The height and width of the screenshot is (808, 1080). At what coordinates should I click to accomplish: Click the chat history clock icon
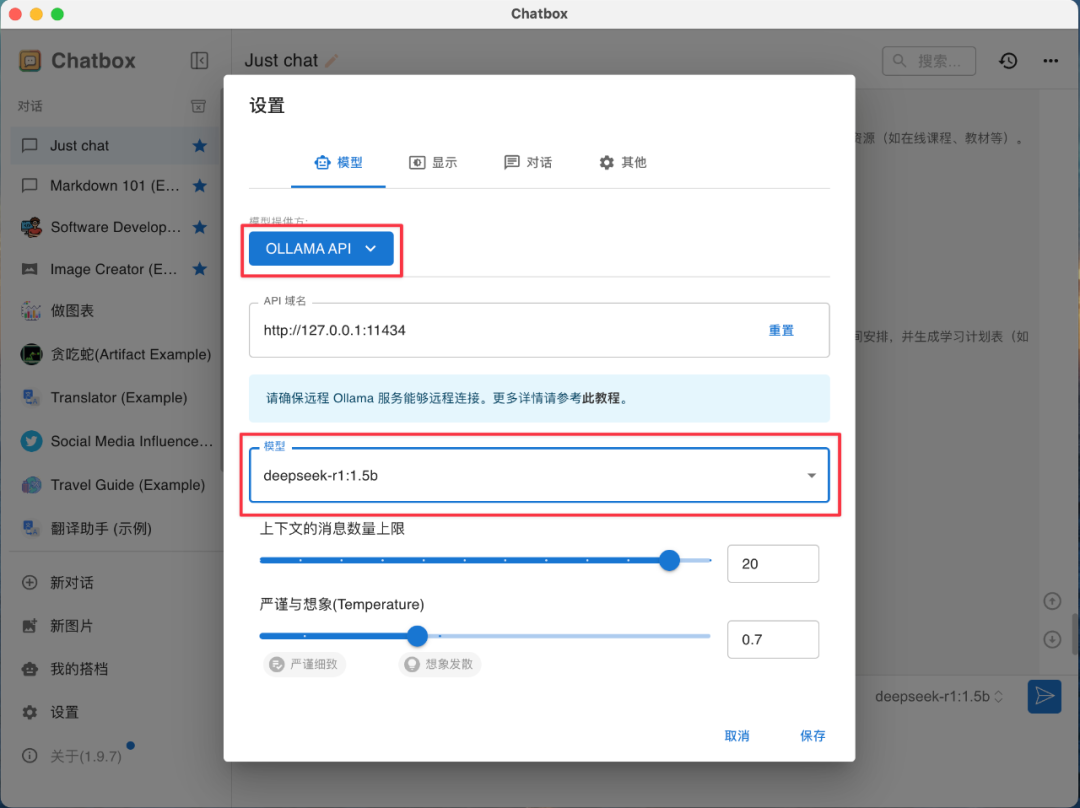[x=1008, y=60]
